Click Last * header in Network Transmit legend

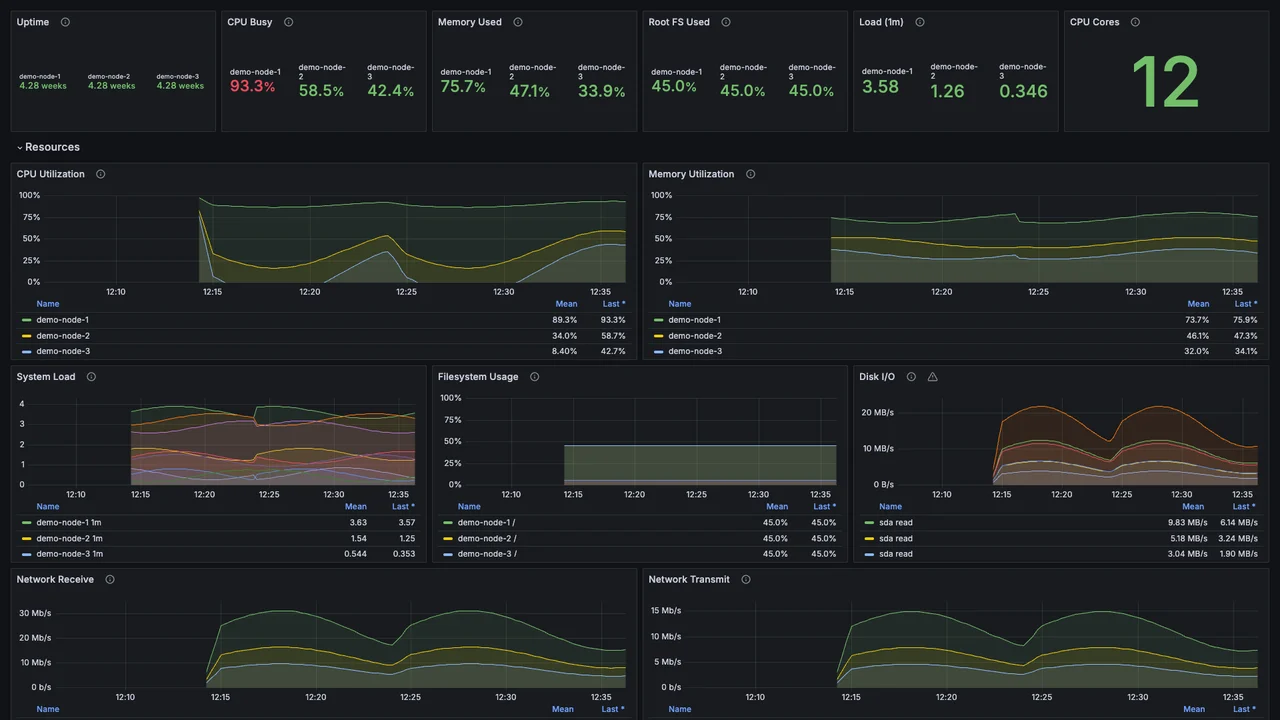pyautogui.click(x=1243, y=709)
